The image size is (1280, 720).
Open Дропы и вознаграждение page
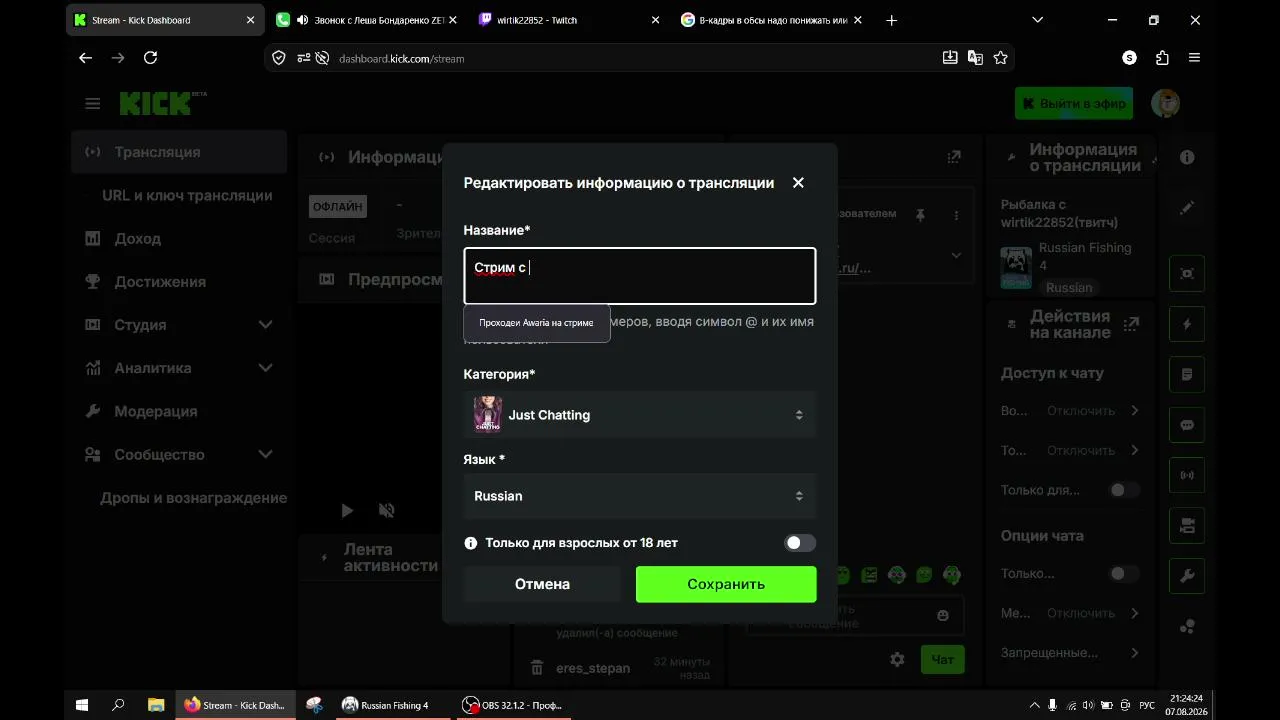tap(193, 498)
